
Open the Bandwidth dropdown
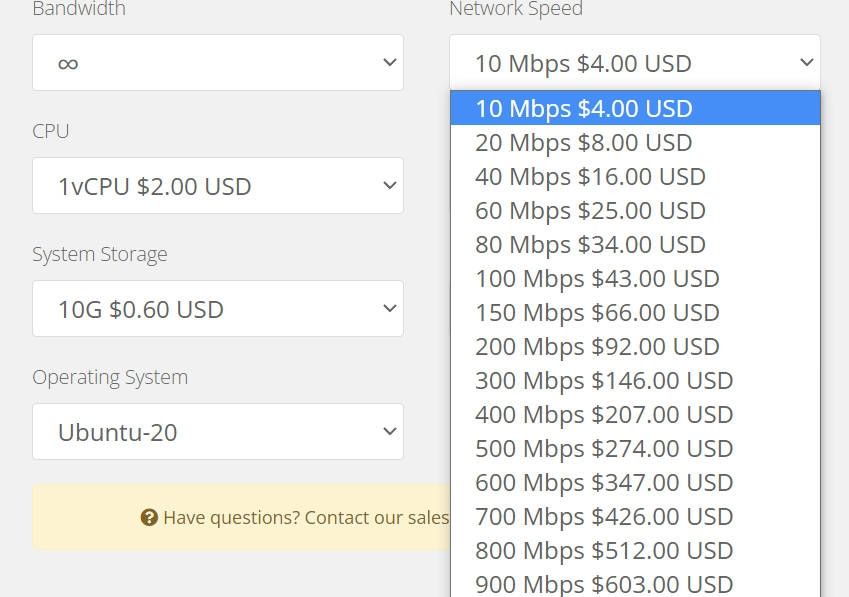218,63
